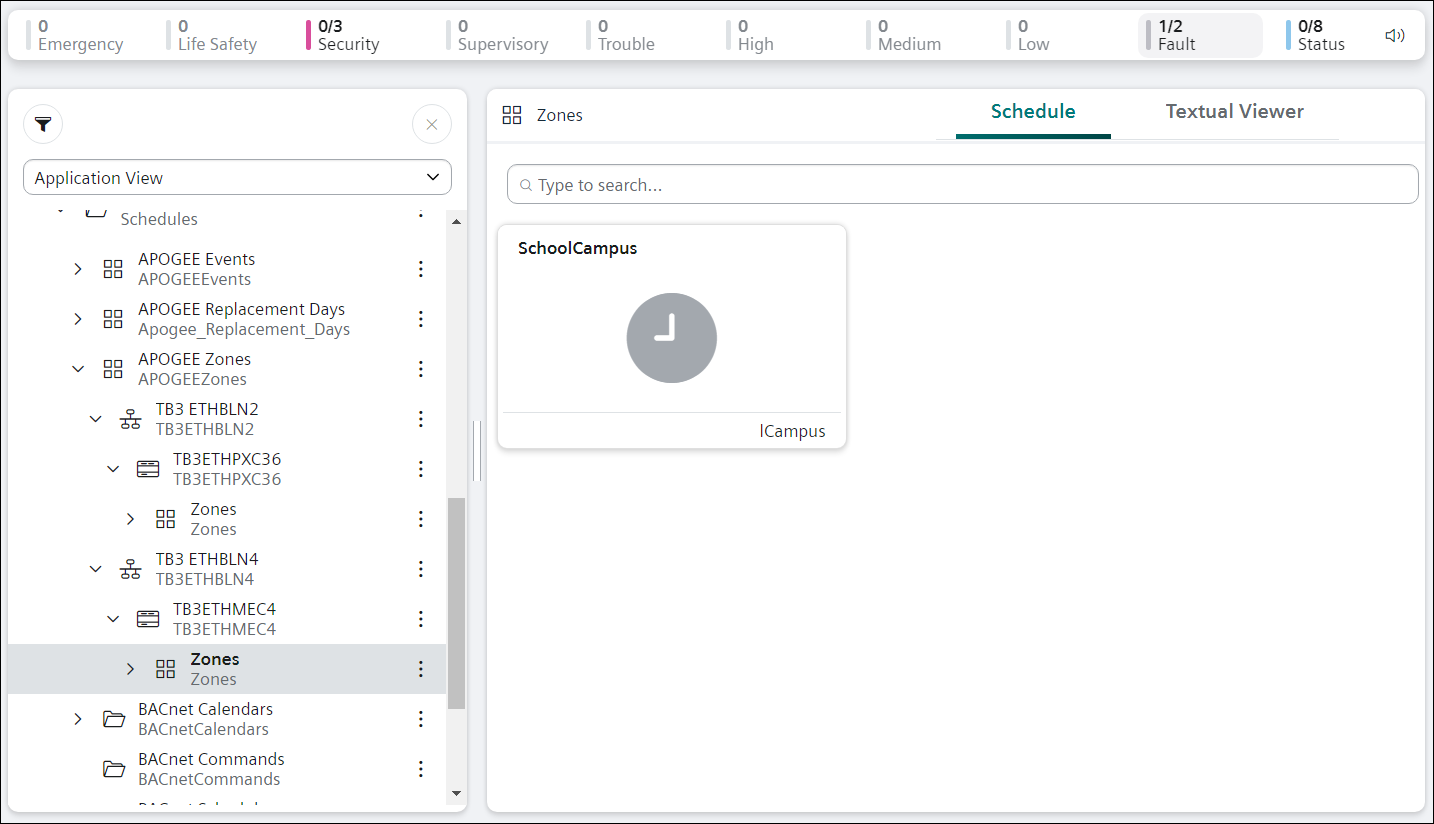The height and width of the screenshot is (824, 1434).
Task: Open the Application View dropdown
Action: point(237,178)
